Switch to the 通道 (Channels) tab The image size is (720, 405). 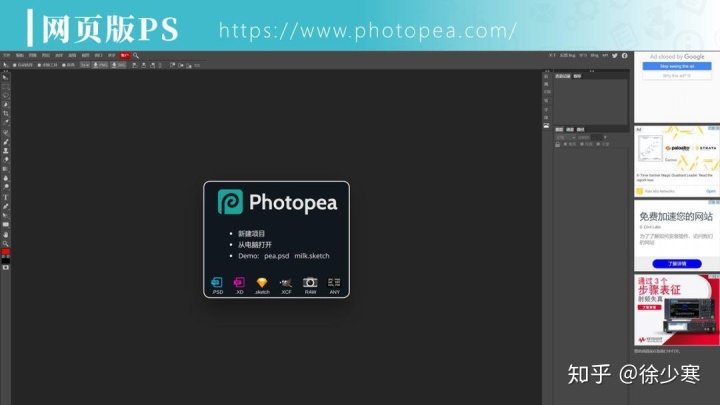570,129
